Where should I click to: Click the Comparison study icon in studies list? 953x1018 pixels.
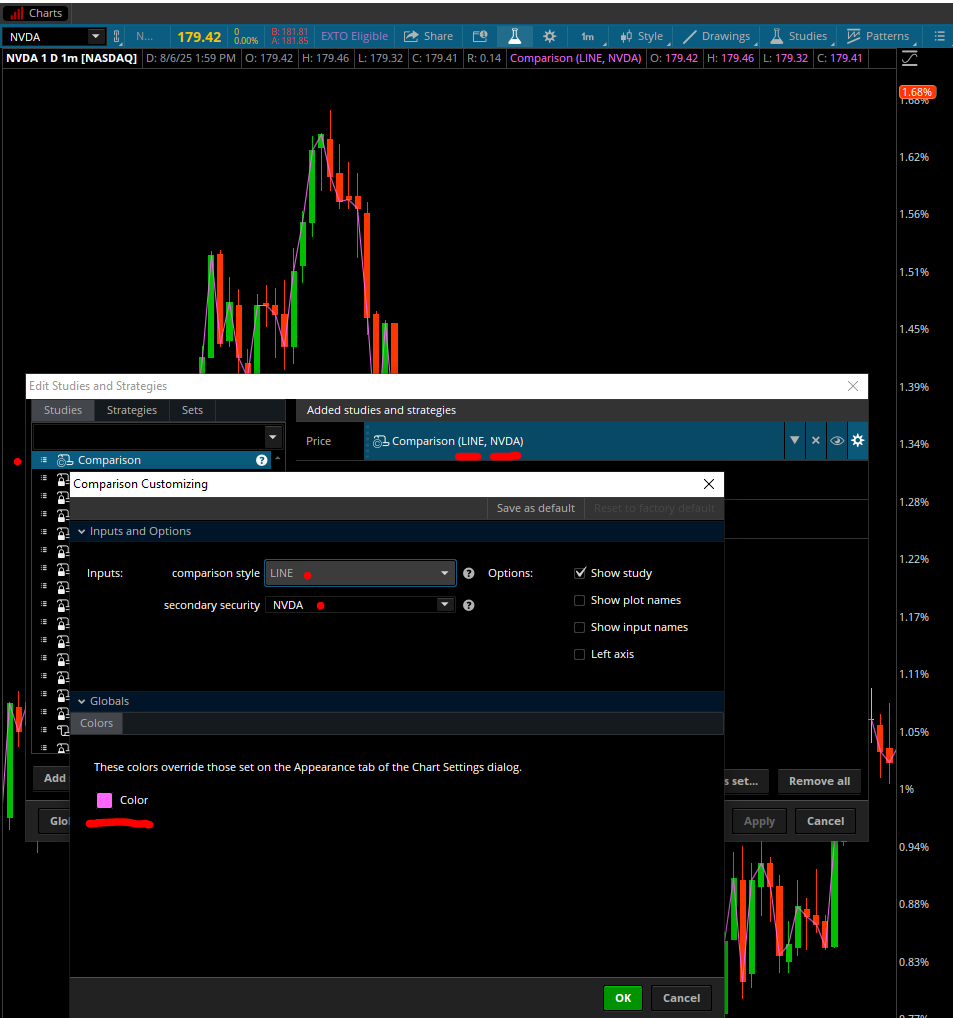(x=64, y=460)
